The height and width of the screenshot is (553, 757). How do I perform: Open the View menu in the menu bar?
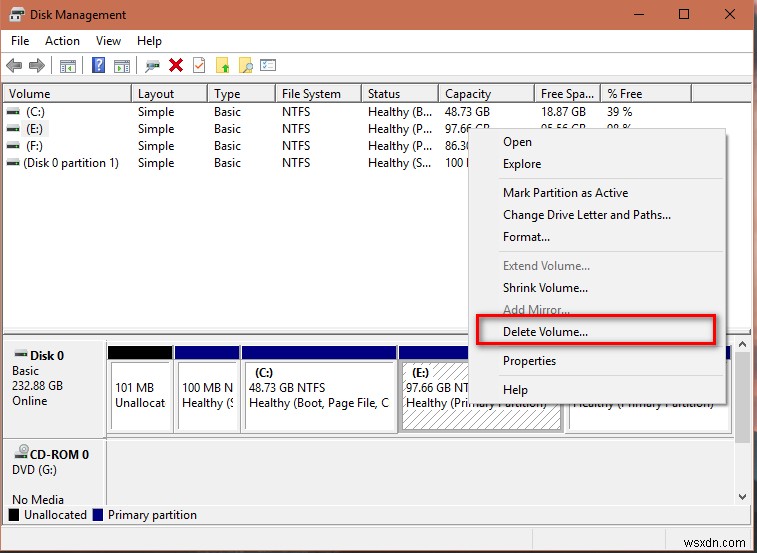[x=108, y=41]
